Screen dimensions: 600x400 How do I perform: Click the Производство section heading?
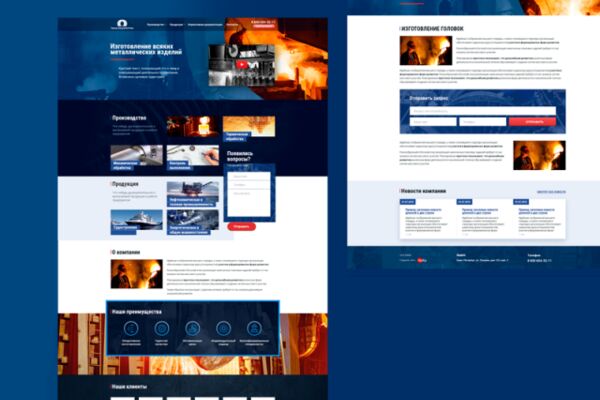pos(129,118)
